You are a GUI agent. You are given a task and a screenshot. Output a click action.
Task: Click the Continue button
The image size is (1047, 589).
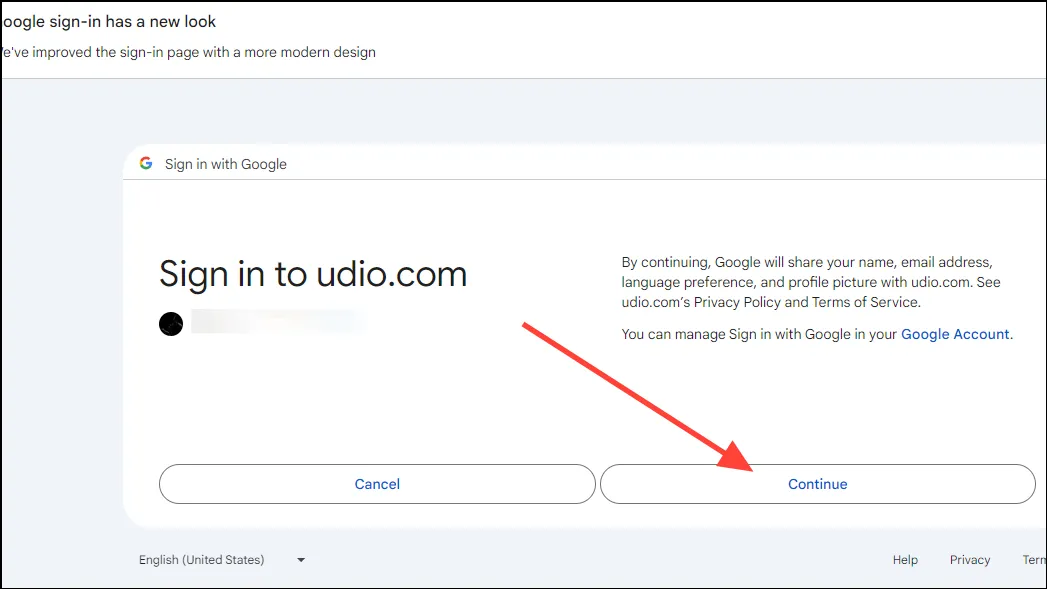tap(817, 484)
